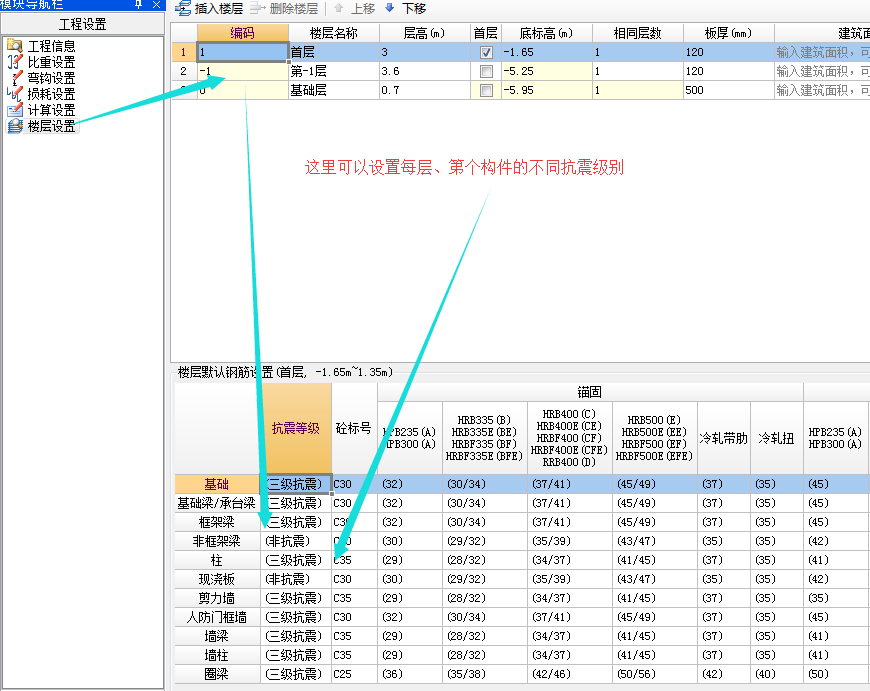Click the 层高(m) column header

click(424, 33)
